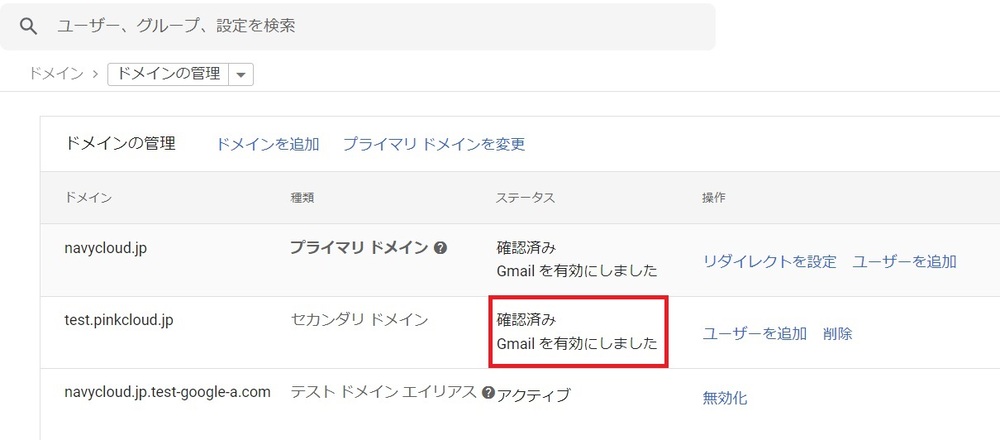
Task: Click the 操作 column header
Action: [x=714, y=198]
